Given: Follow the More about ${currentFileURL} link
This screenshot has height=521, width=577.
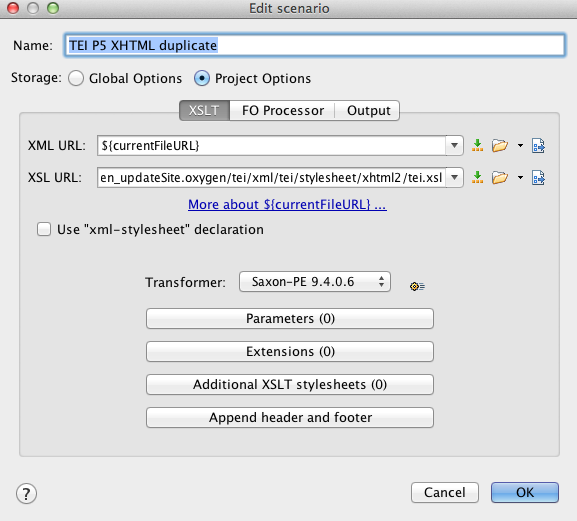Looking at the screenshot, I should [x=287, y=205].
